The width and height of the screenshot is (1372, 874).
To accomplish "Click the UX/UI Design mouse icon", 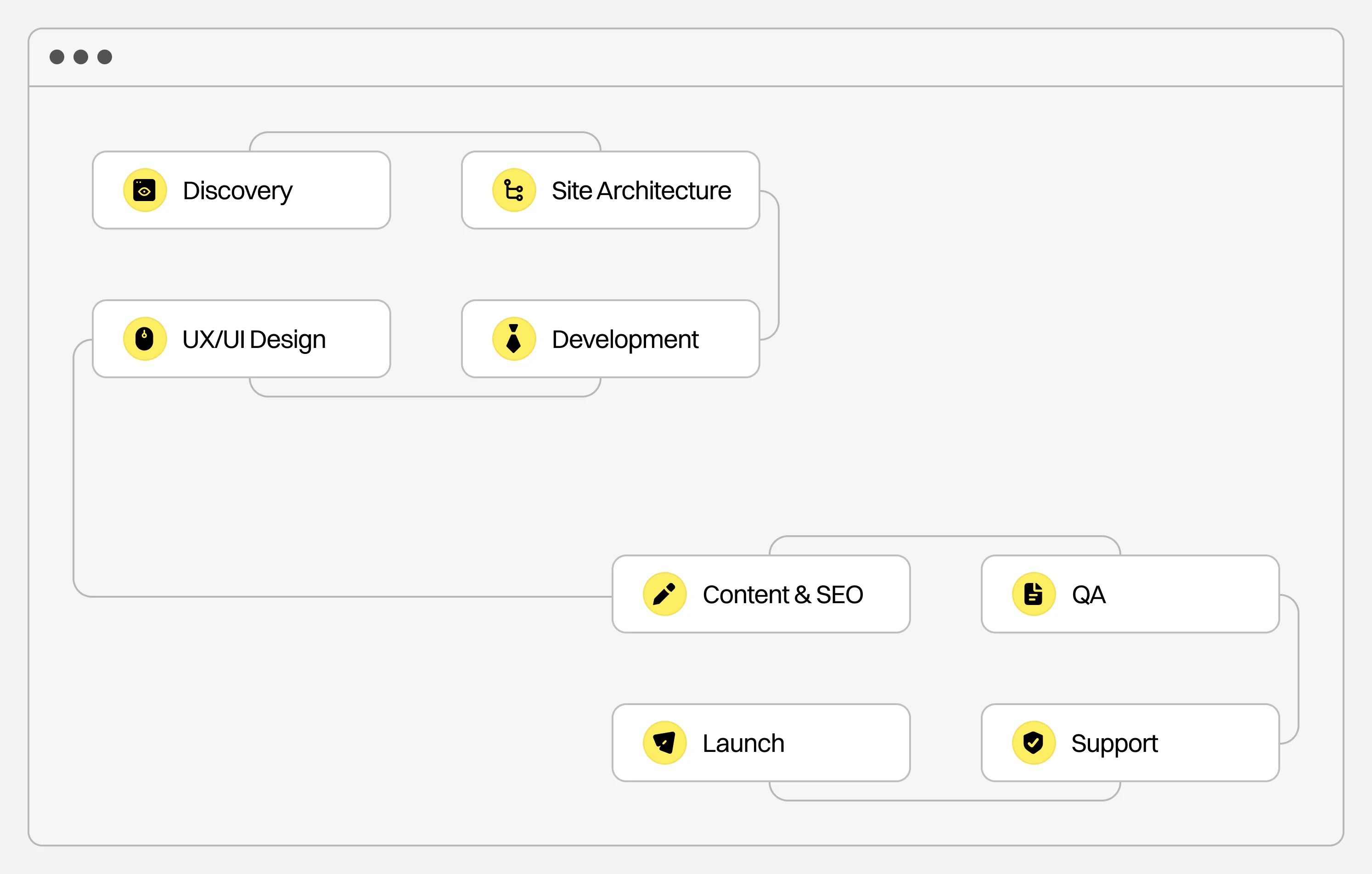I will (x=145, y=339).
